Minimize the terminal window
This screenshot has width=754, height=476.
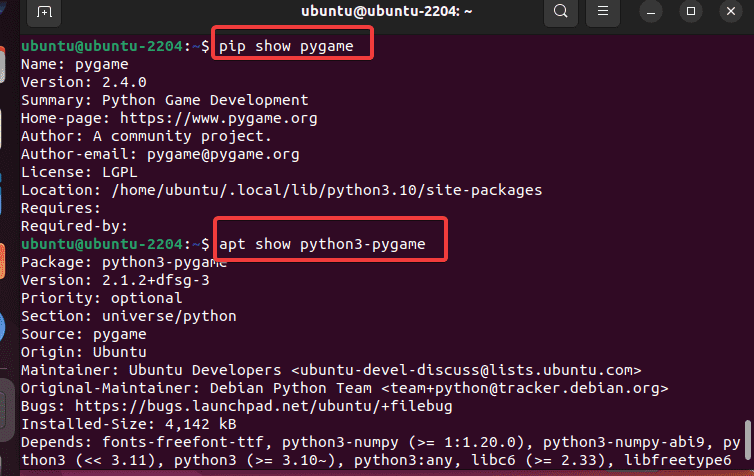click(x=651, y=12)
